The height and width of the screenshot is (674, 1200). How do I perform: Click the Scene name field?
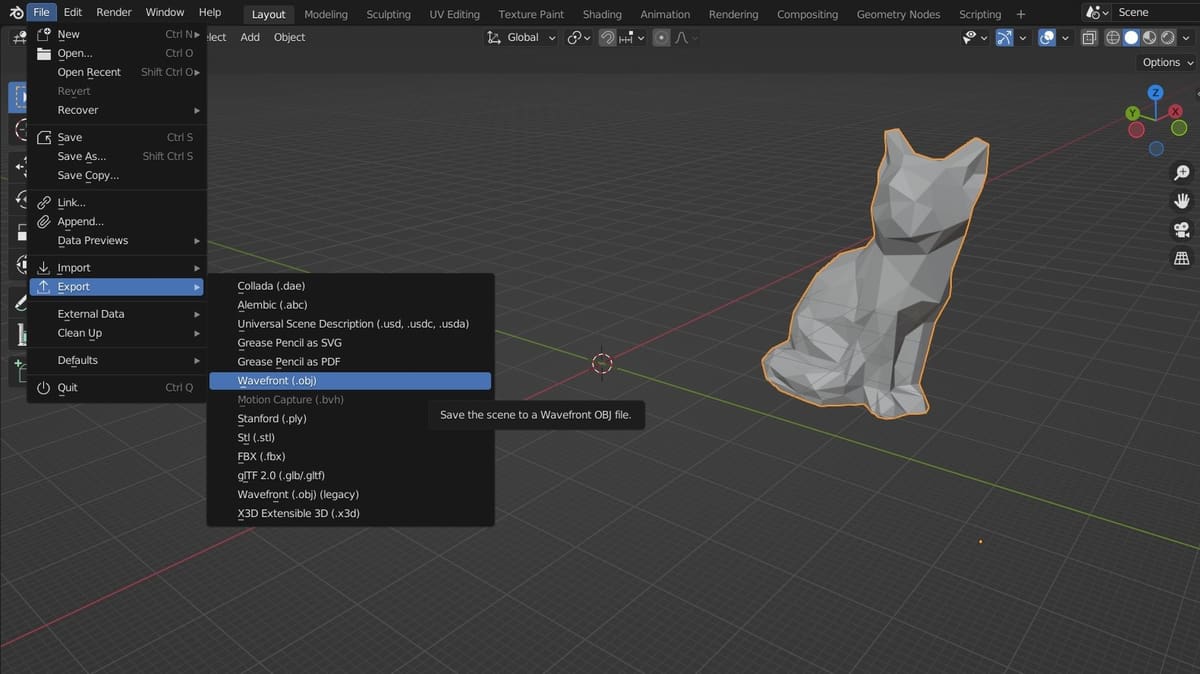pos(1155,12)
